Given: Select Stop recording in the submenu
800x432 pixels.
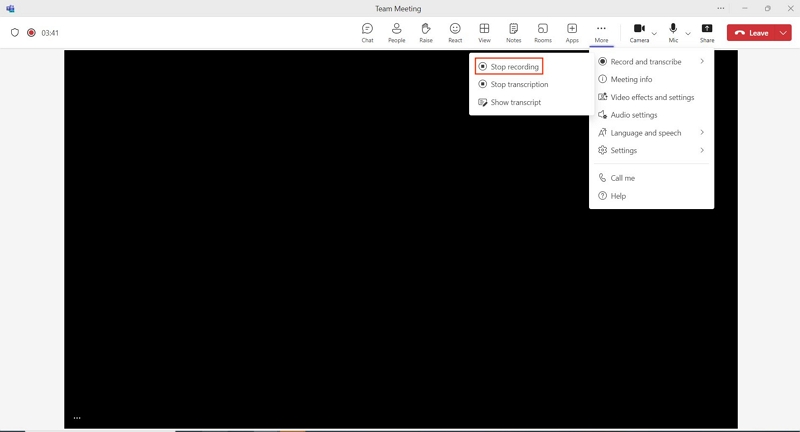Looking at the screenshot, I should click(509, 66).
